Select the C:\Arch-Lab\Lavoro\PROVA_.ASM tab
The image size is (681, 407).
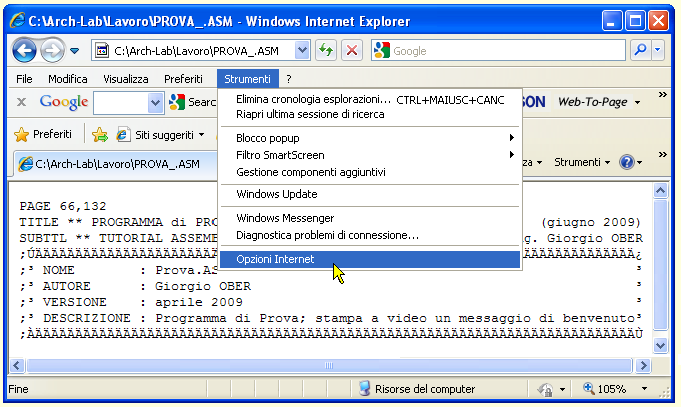click(115, 164)
